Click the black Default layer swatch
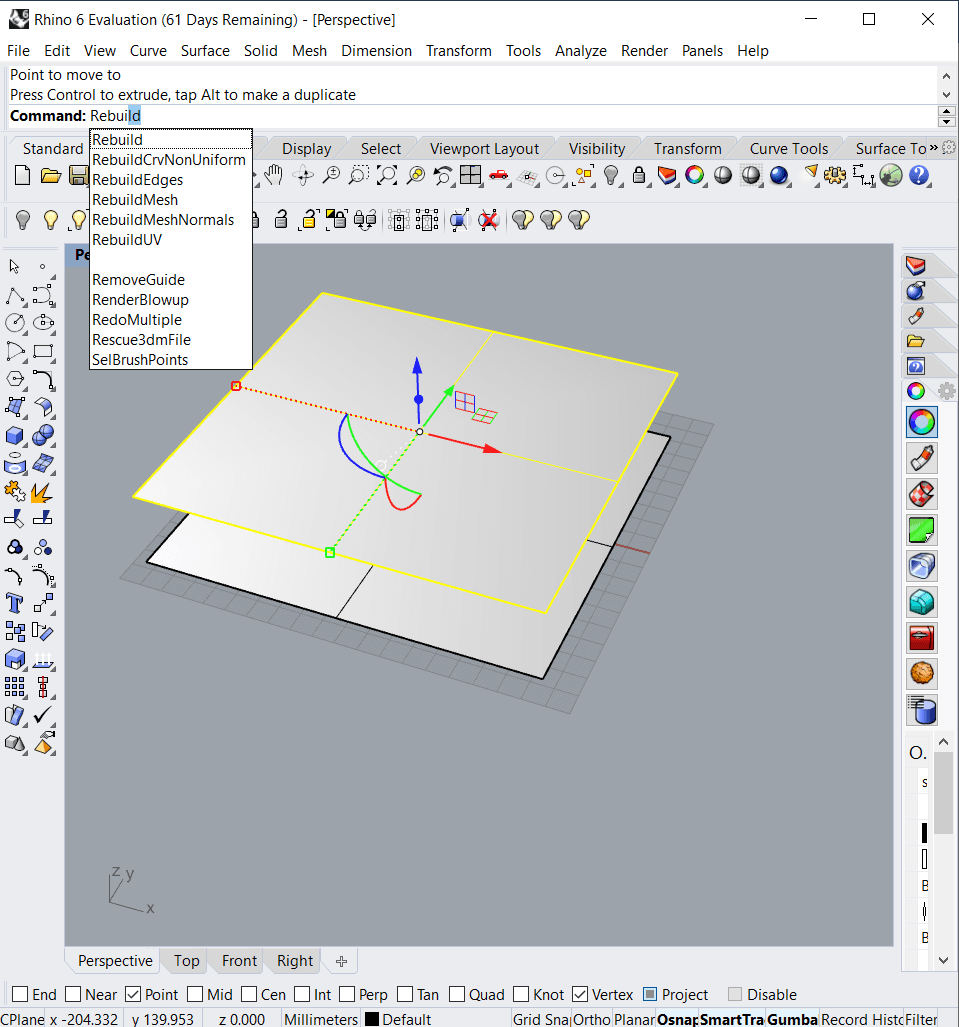This screenshot has width=959, height=1027. tap(371, 1019)
